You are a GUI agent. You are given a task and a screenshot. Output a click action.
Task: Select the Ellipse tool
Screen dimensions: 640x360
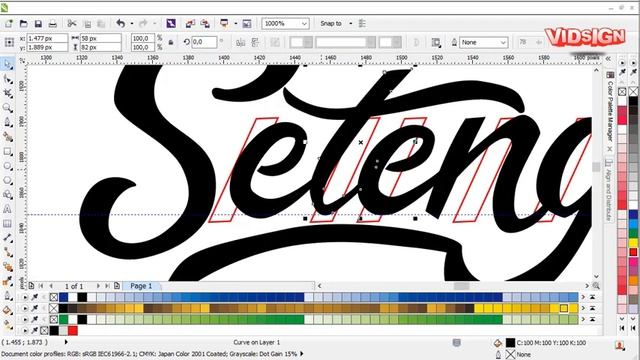[x=7, y=166]
